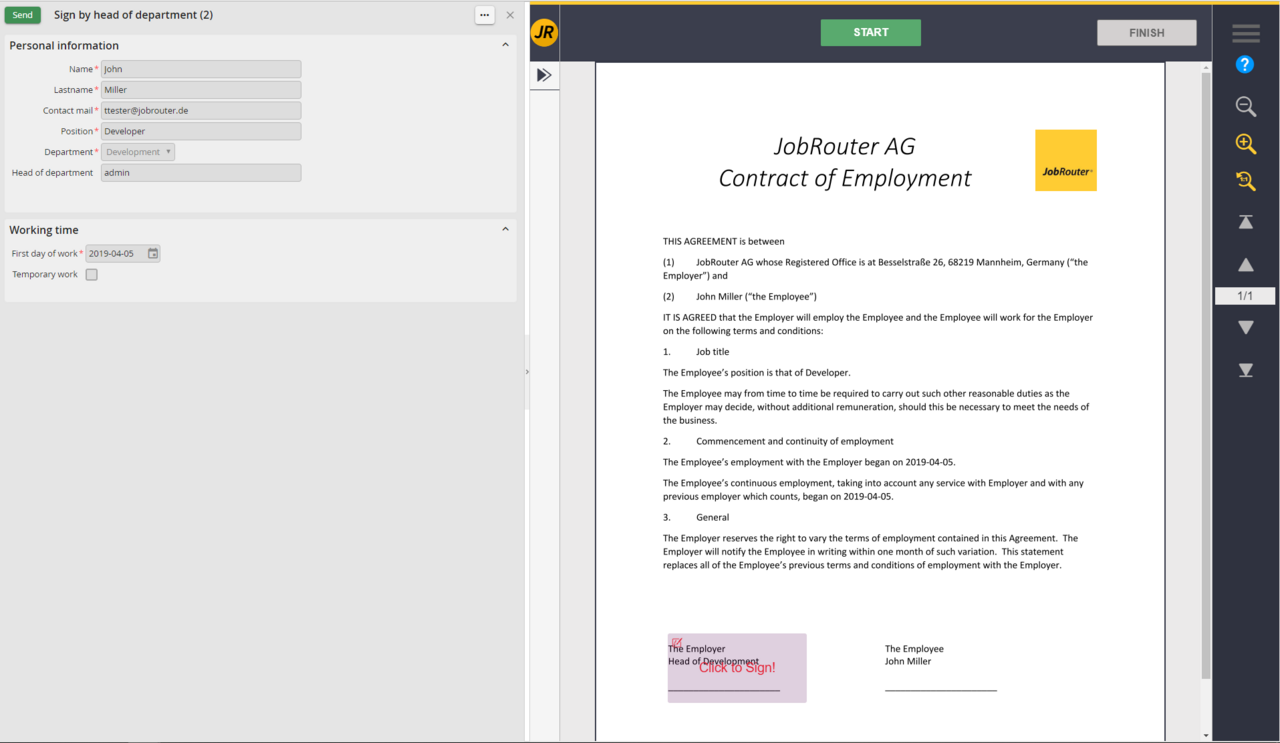Reset the document zoom level
1280x743 pixels.
click(1244, 181)
